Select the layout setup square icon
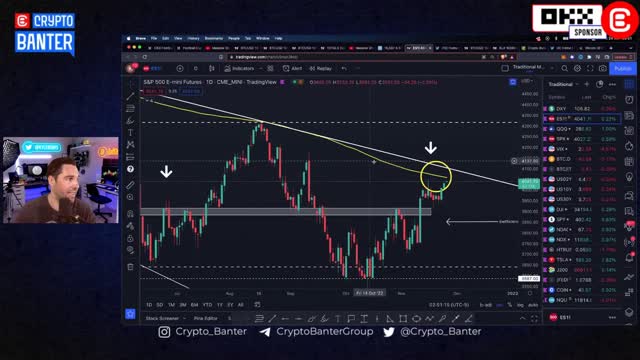 click(505, 68)
